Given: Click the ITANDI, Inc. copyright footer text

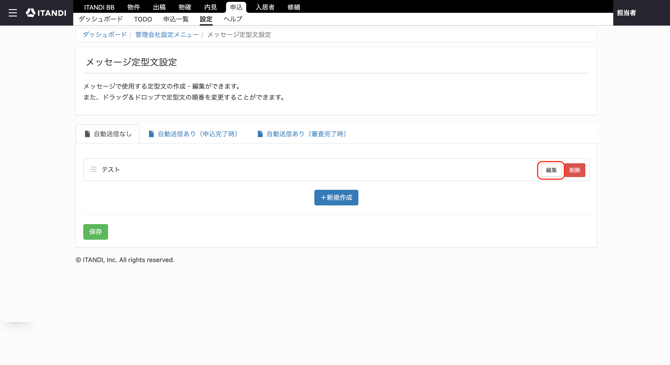Looking at the screenshot, I should (125, 260).
